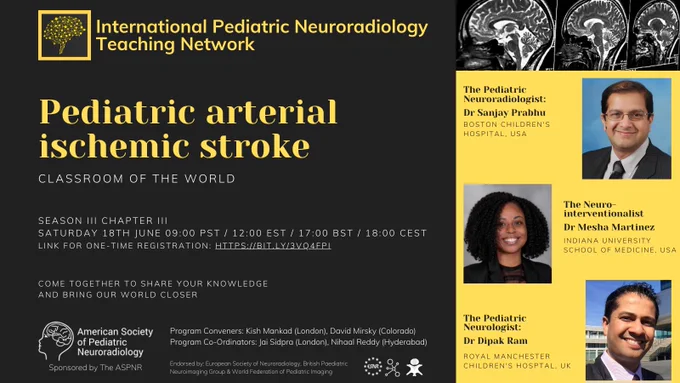This screenshot has width=680, height=383.
Task: Click the name 'Dr Mesha Martinez'
Action: pos(609,227)
